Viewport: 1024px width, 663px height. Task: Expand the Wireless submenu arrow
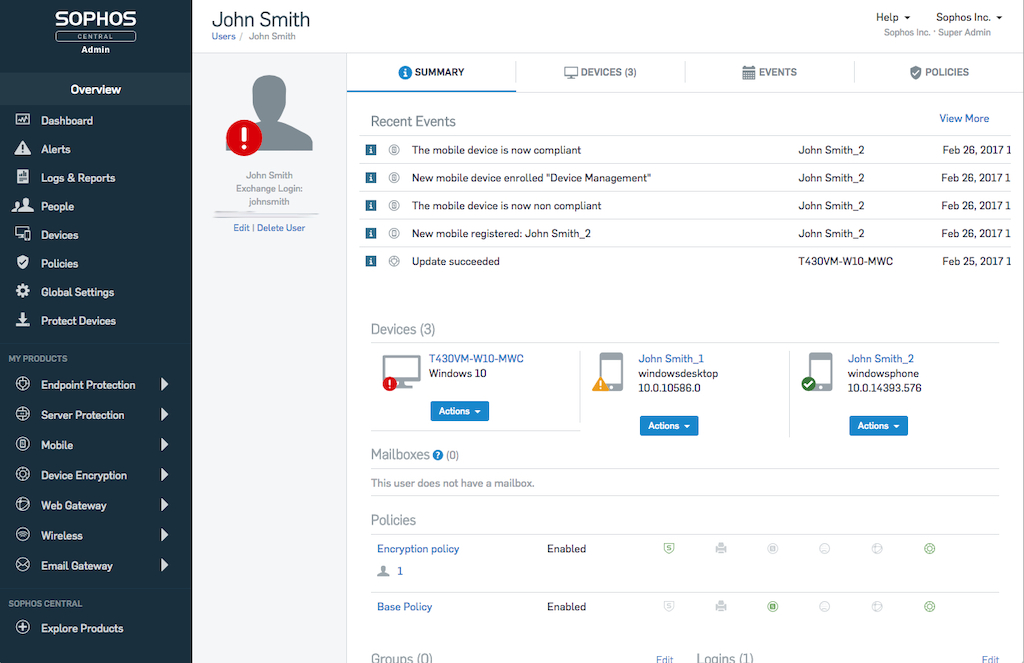coord(165,534)
